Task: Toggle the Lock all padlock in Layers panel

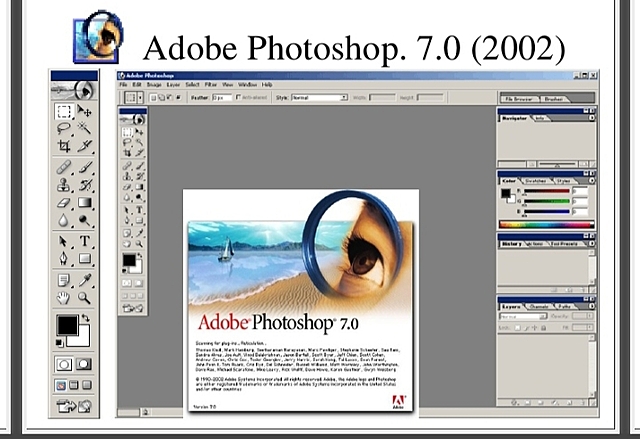Action: coord(544,328)
